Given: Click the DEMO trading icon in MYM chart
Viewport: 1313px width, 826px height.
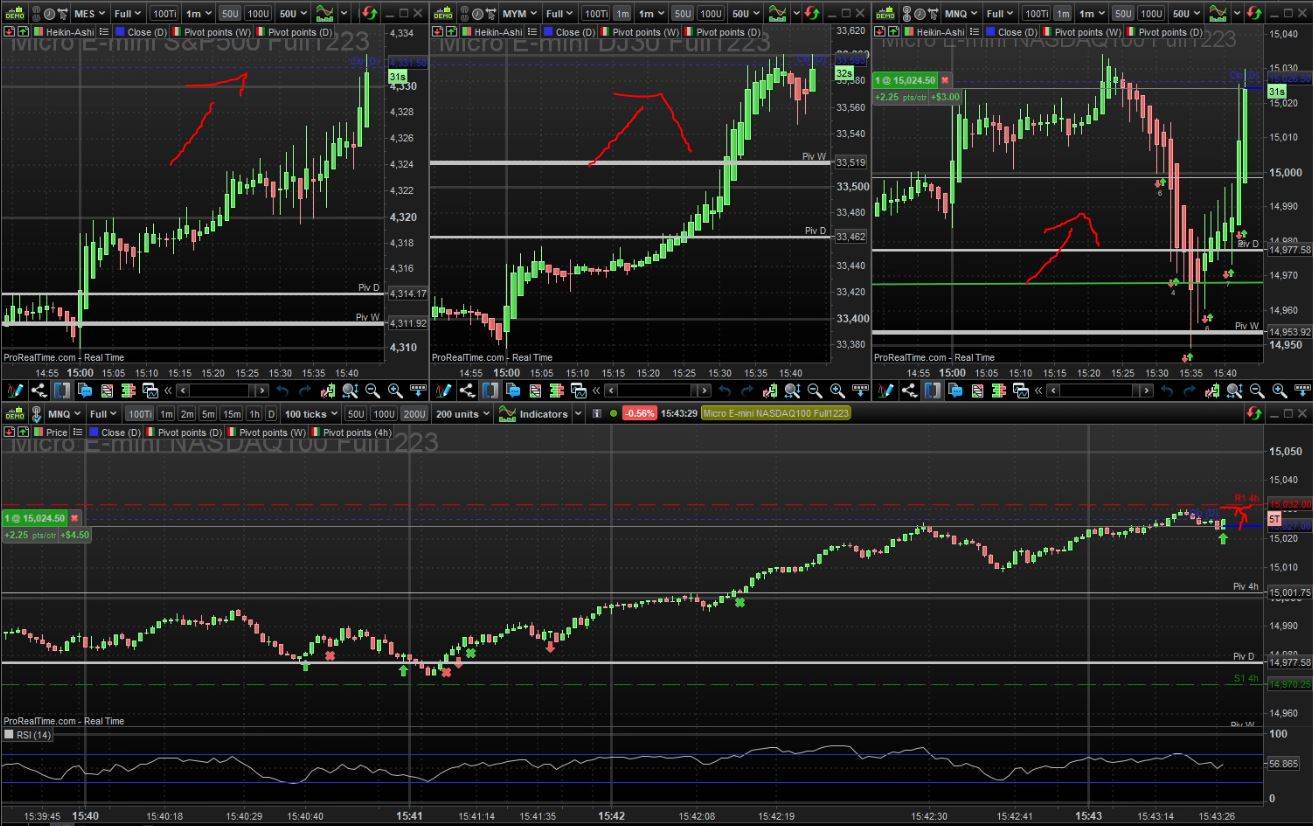Looking at the screenshot, I should 445,14.
